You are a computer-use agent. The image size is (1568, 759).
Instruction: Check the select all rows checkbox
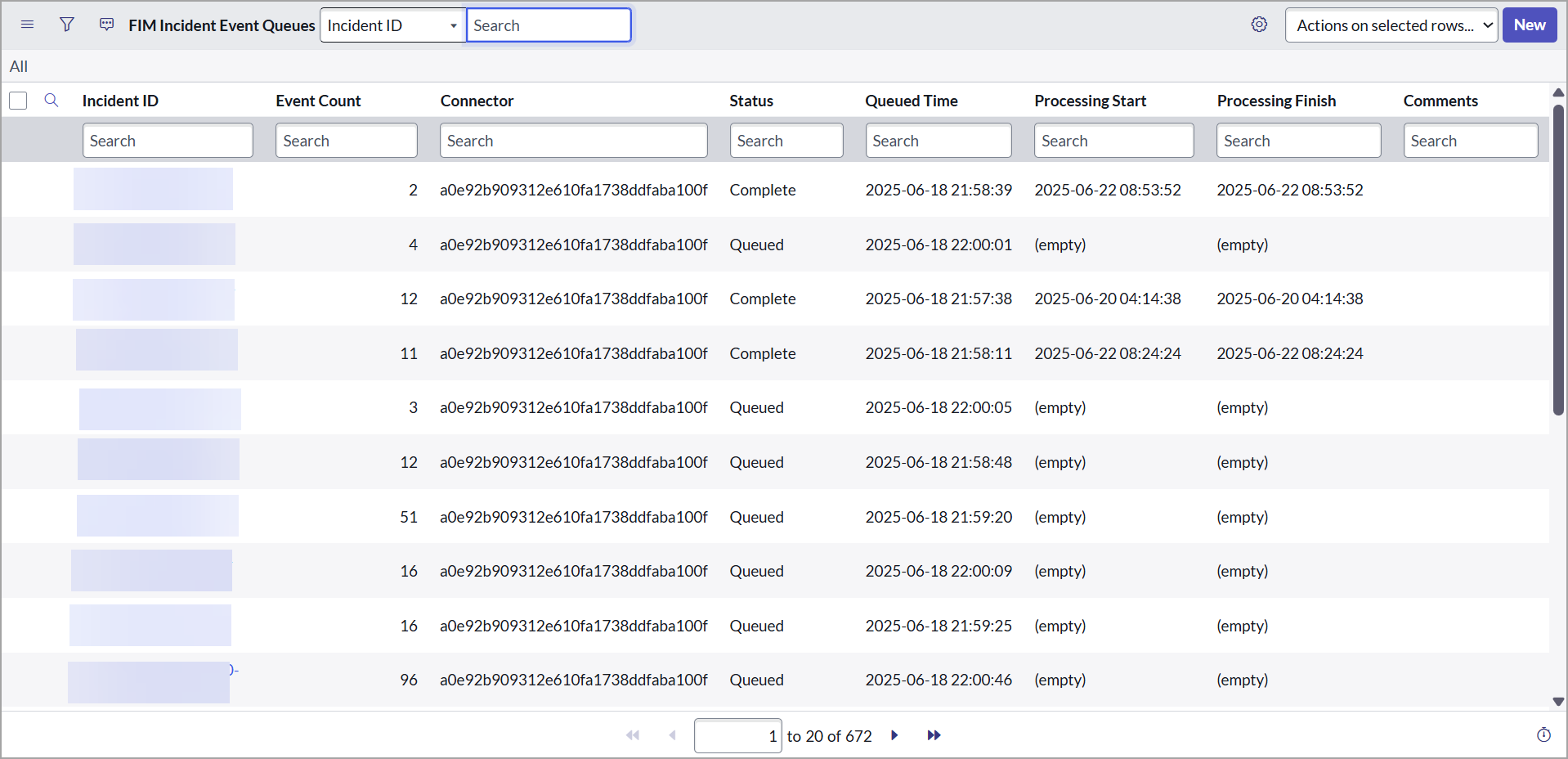[18, 101]
